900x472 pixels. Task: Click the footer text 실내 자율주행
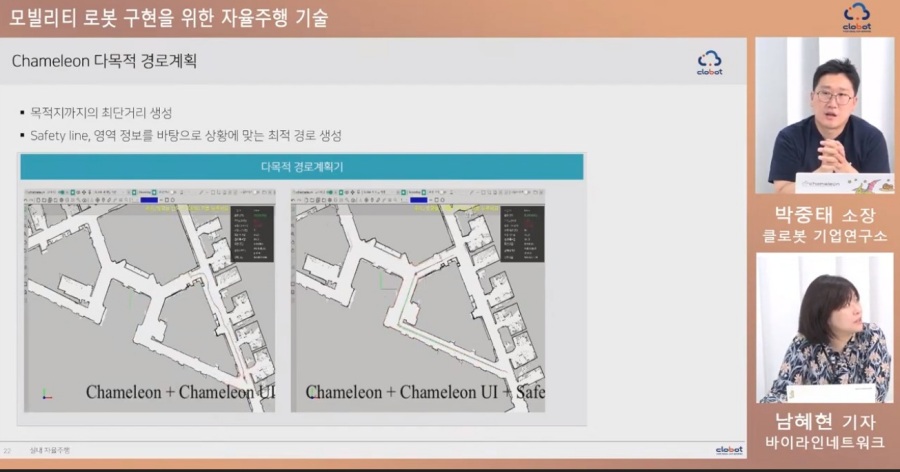click(x=49, y=451)
